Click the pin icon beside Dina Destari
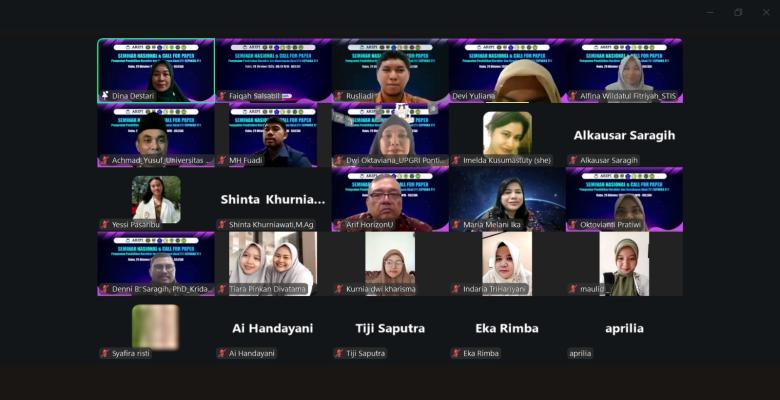Viewport: 780px width, 400px height. [105, 96]
